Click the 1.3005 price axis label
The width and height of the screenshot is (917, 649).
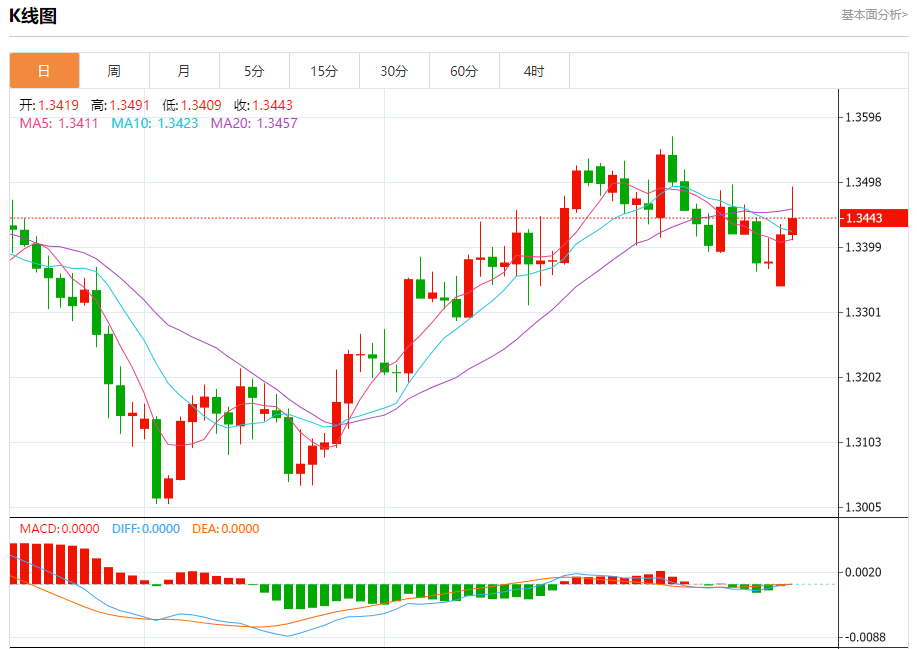coord(863,507)
